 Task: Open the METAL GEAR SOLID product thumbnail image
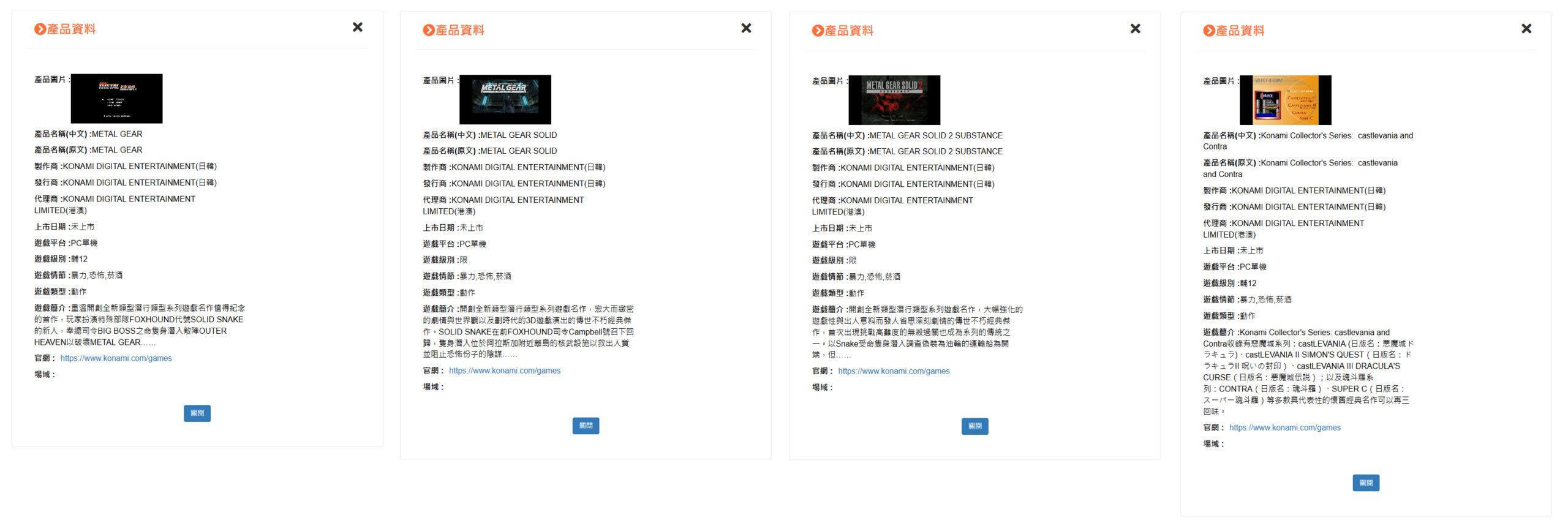[x=505, y=100]
